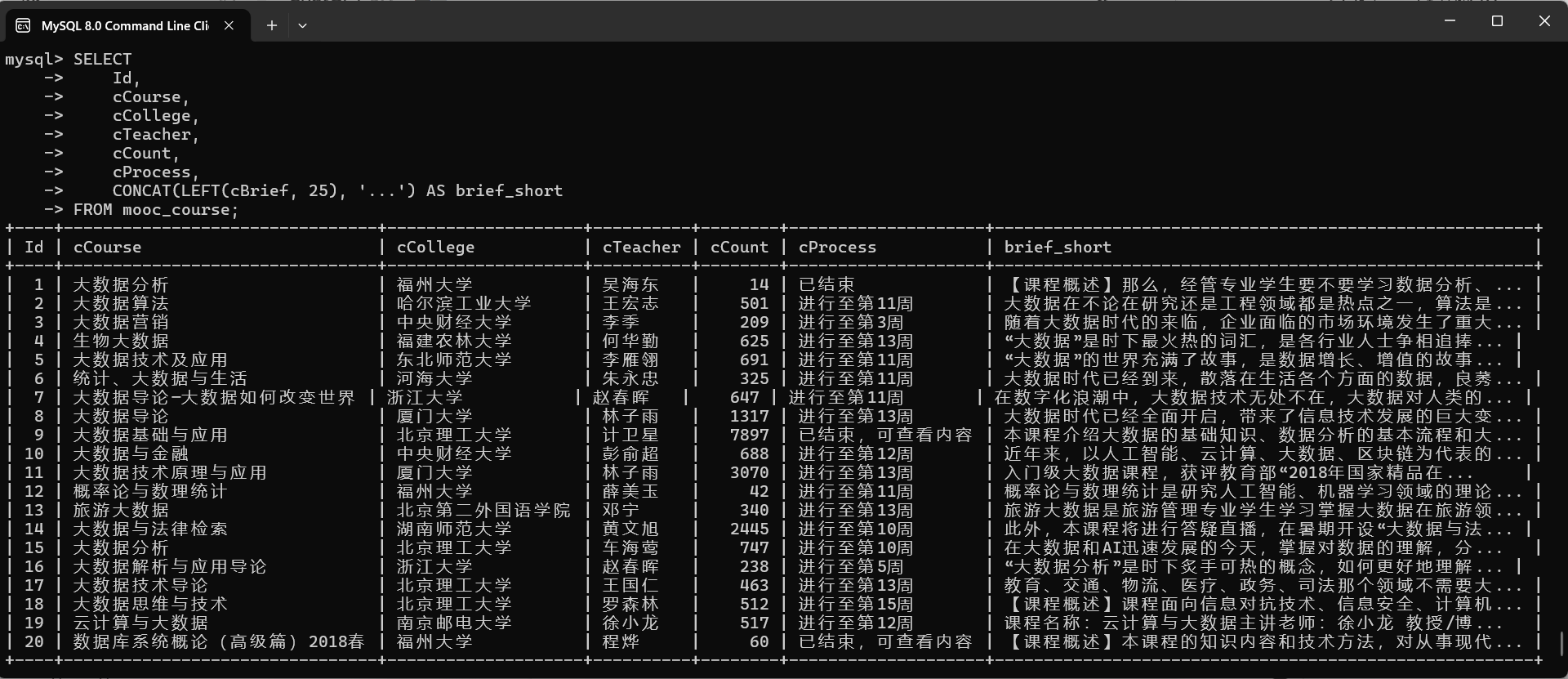Click the Id column header
Image resolution: width=1568 pixels, height=679 pixels.
34,247
